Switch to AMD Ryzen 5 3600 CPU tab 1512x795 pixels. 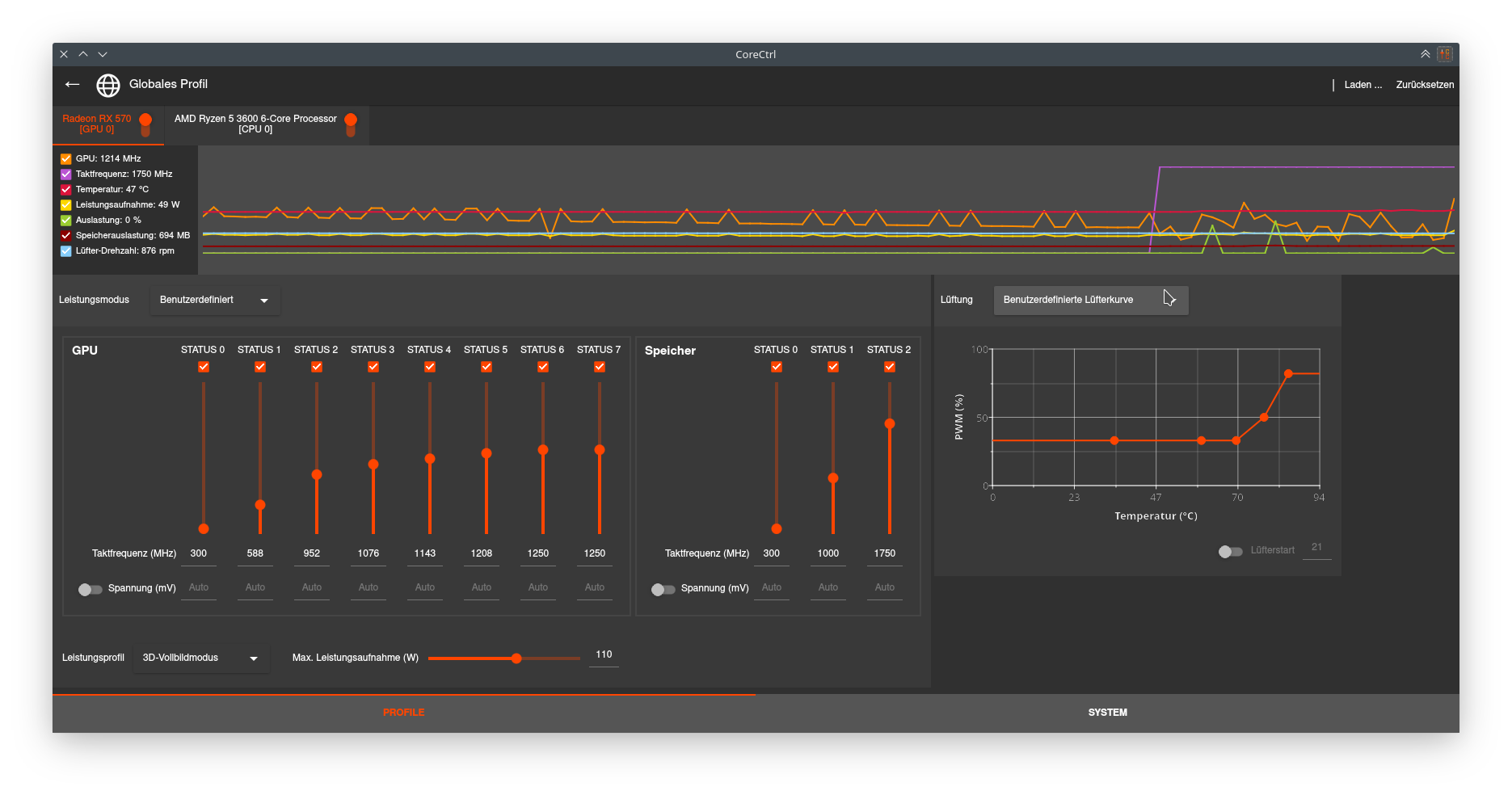pos(267,124)
